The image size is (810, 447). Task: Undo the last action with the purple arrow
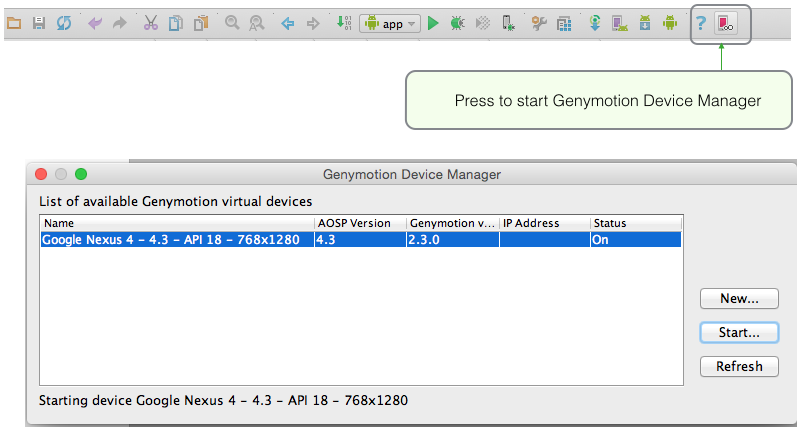coord(95,23)
